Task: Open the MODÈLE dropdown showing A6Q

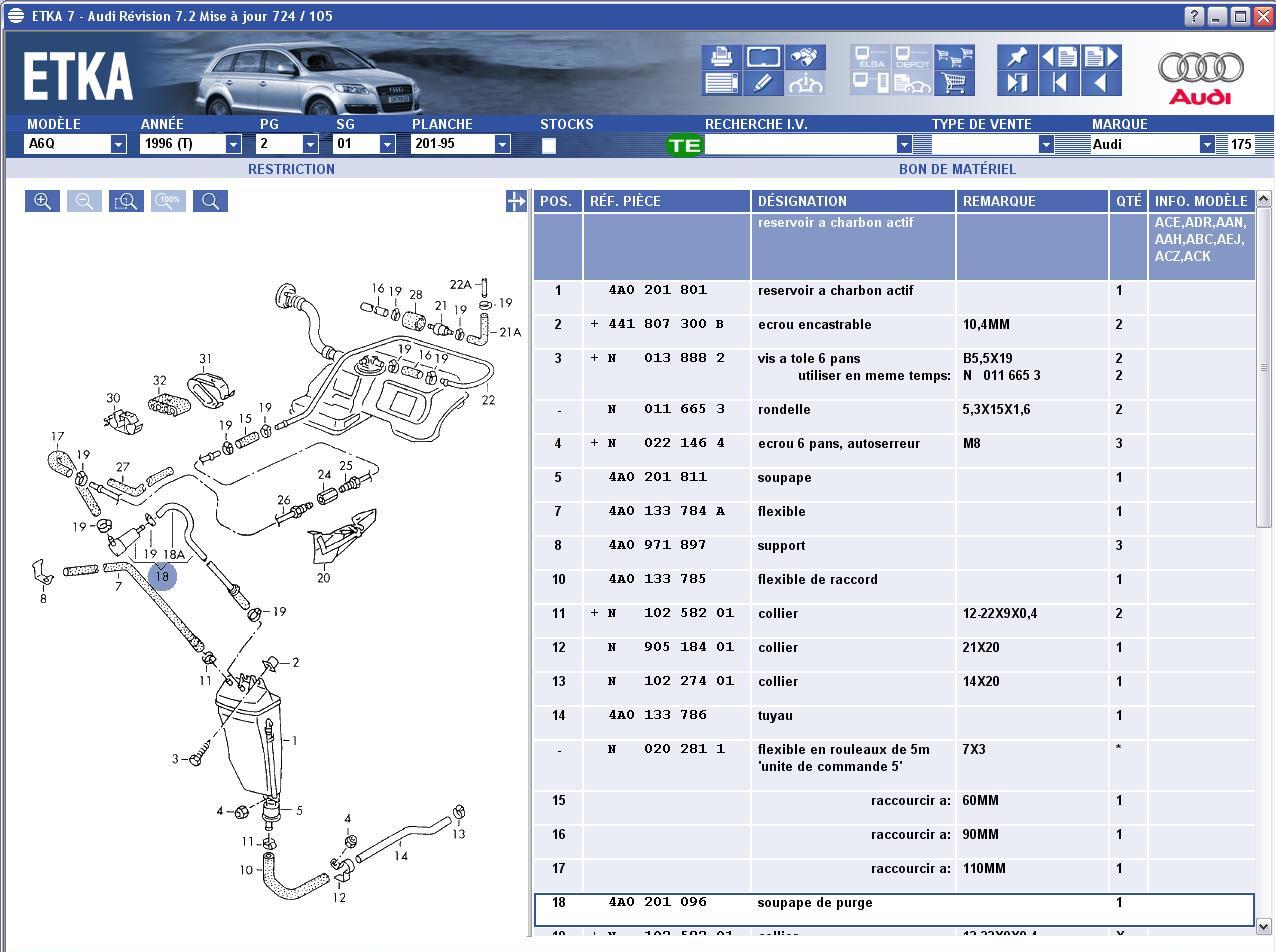Action: [118, 144]
